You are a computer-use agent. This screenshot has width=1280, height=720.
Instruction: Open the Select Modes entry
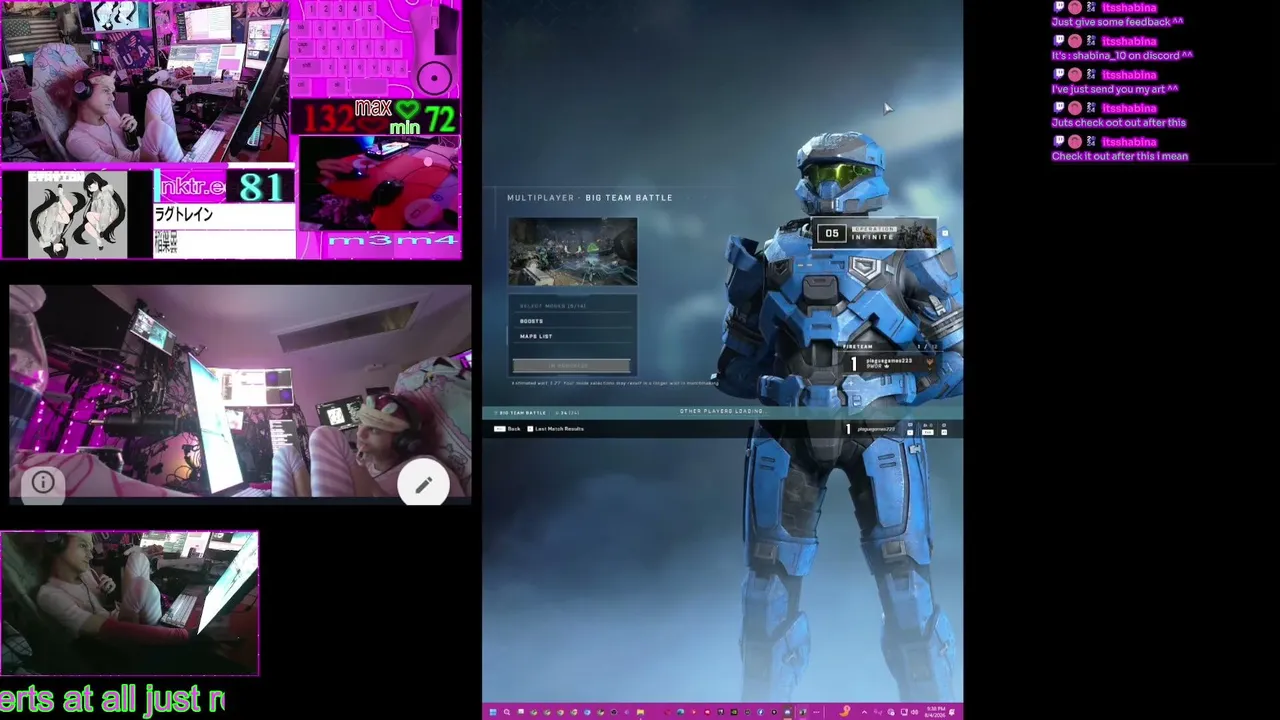pos(573,306)
